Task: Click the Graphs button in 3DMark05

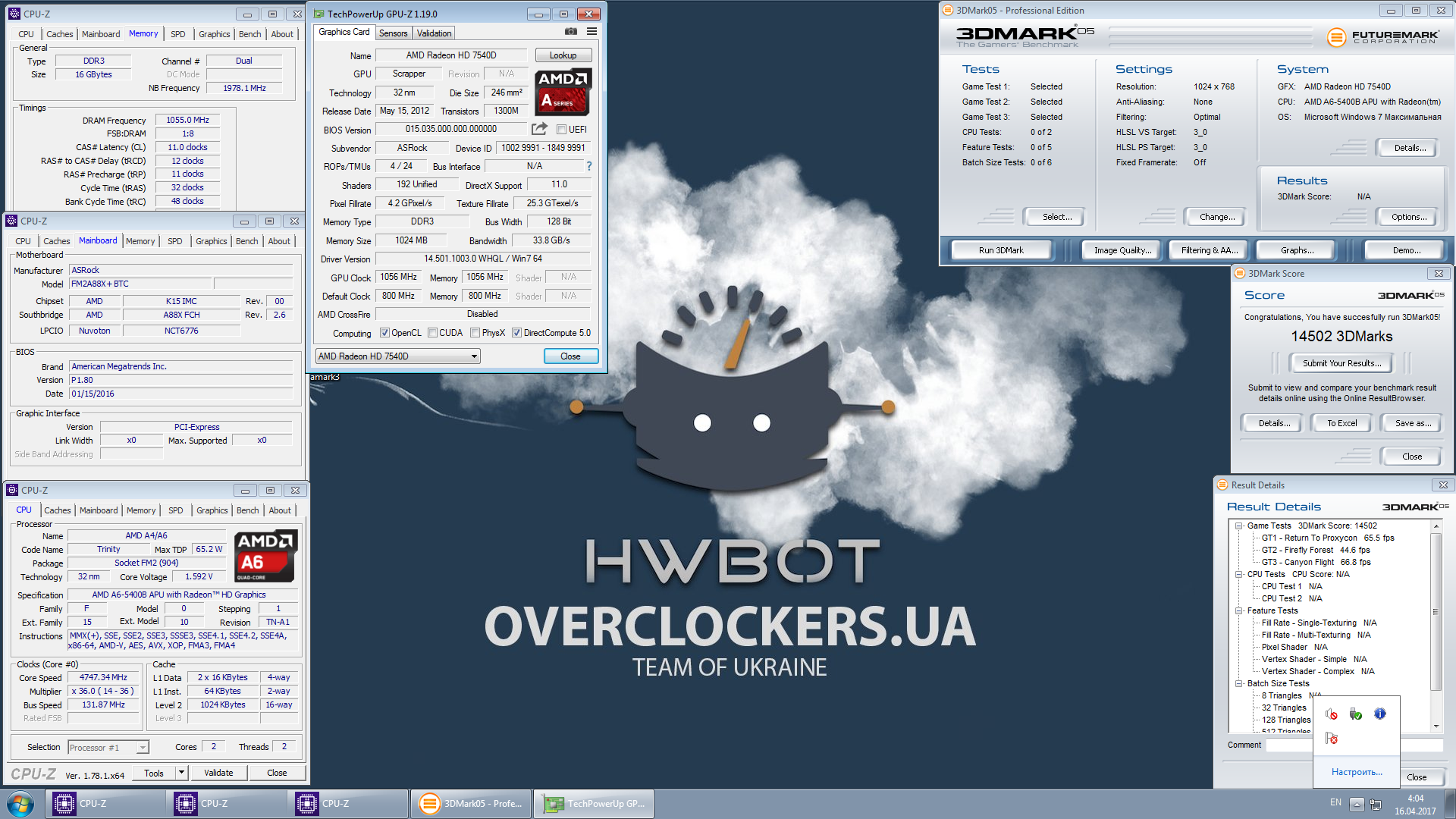Action: 1297,250
